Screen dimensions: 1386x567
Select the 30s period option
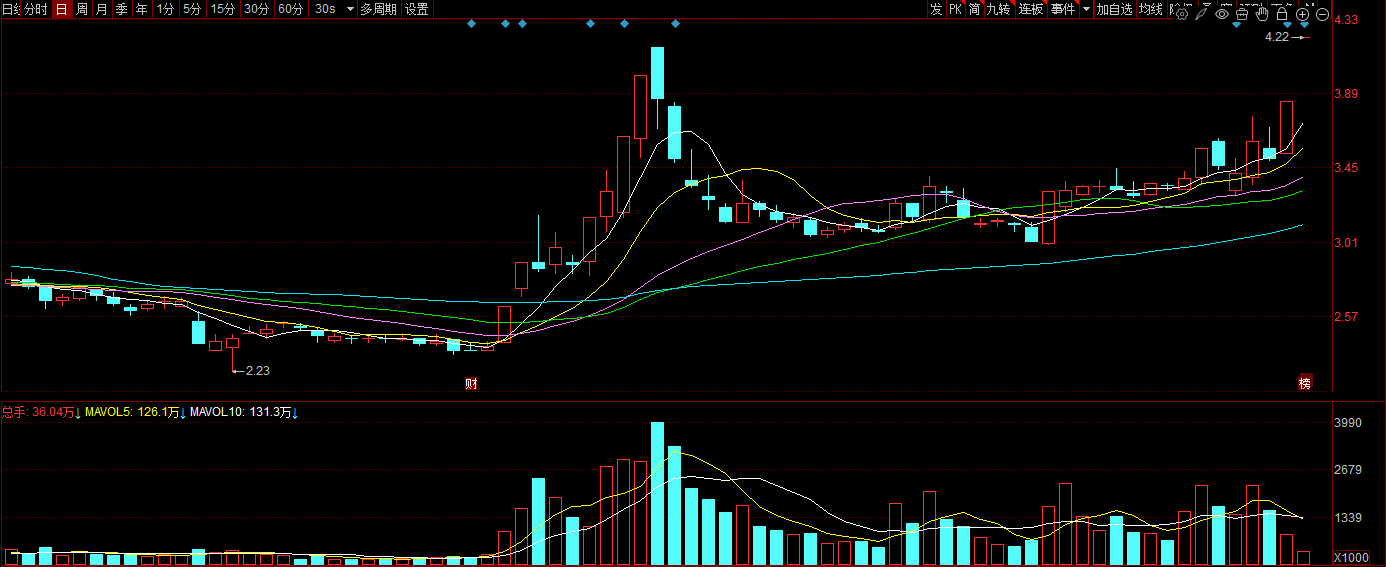tap(325, 9)
